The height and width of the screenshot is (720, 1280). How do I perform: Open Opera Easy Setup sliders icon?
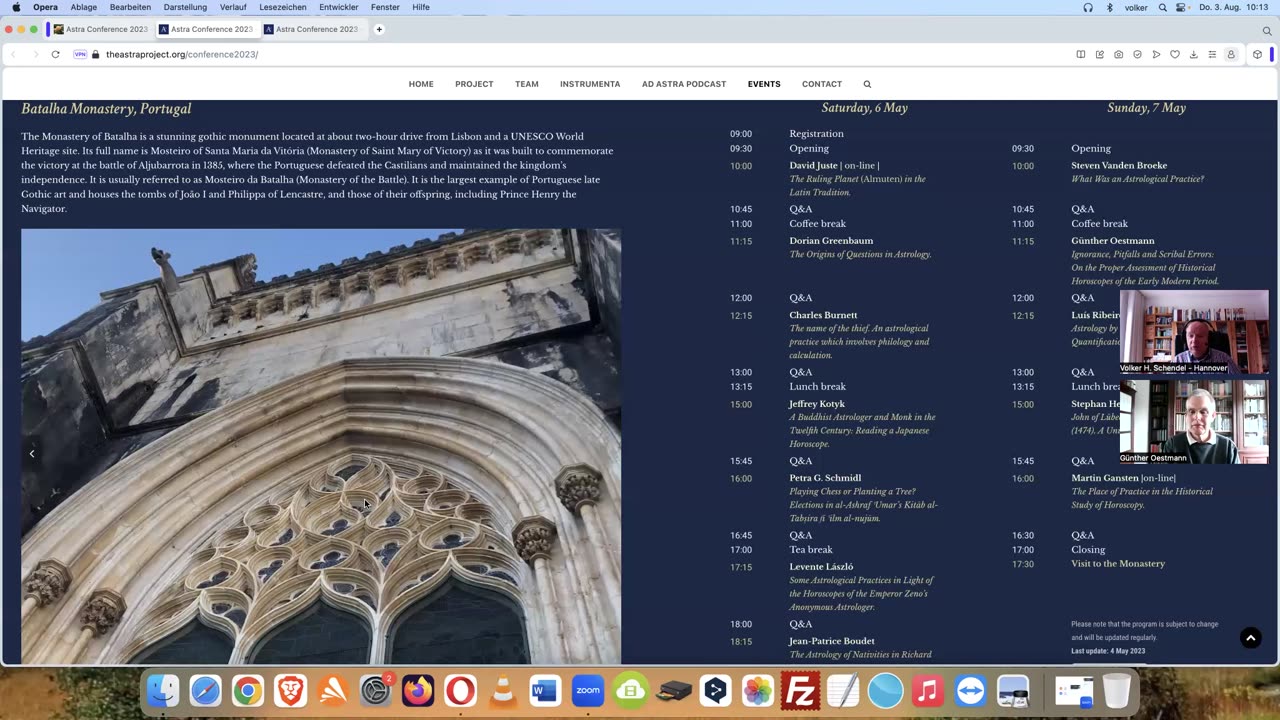click(x=1212, y=54)
